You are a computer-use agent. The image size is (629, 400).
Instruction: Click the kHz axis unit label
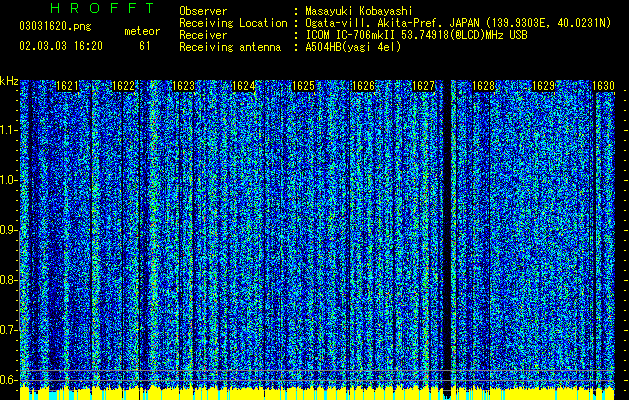click(x=9, y=81)
